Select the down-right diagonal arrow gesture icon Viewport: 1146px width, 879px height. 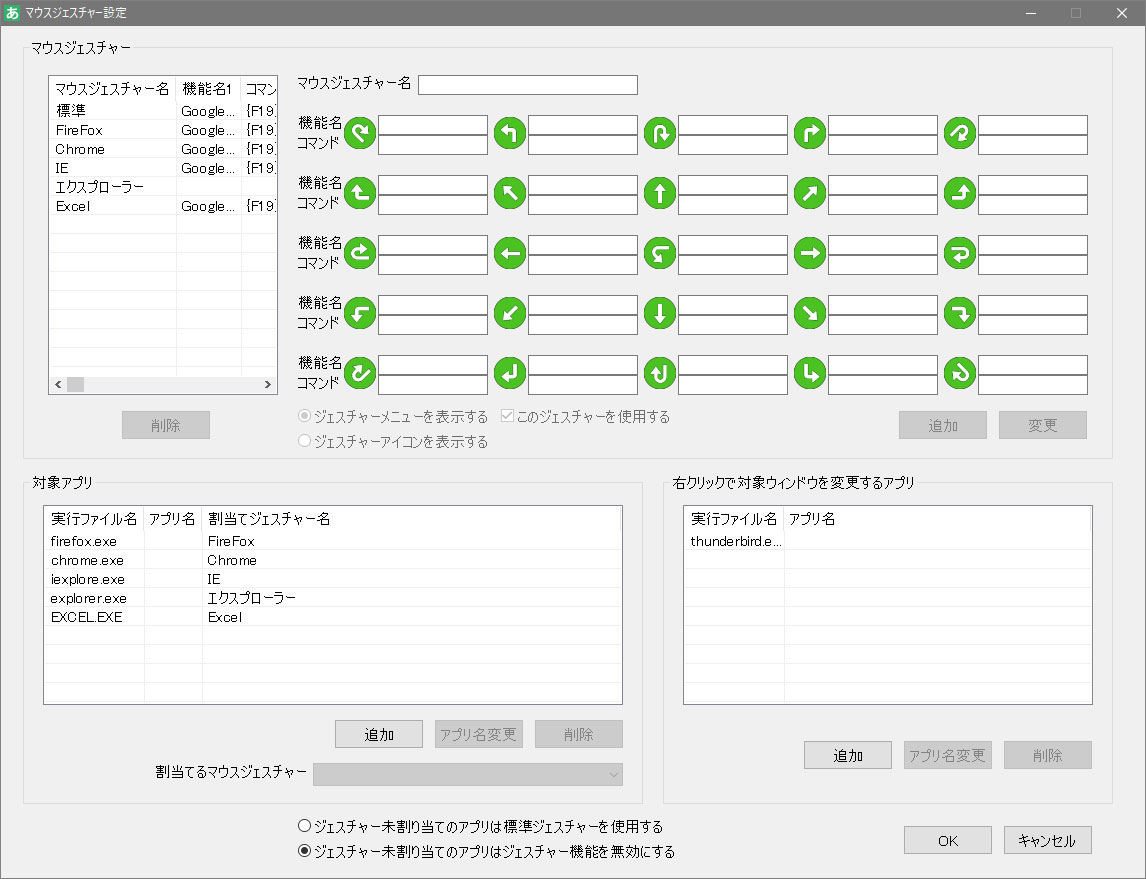click(x=809, y=313)
